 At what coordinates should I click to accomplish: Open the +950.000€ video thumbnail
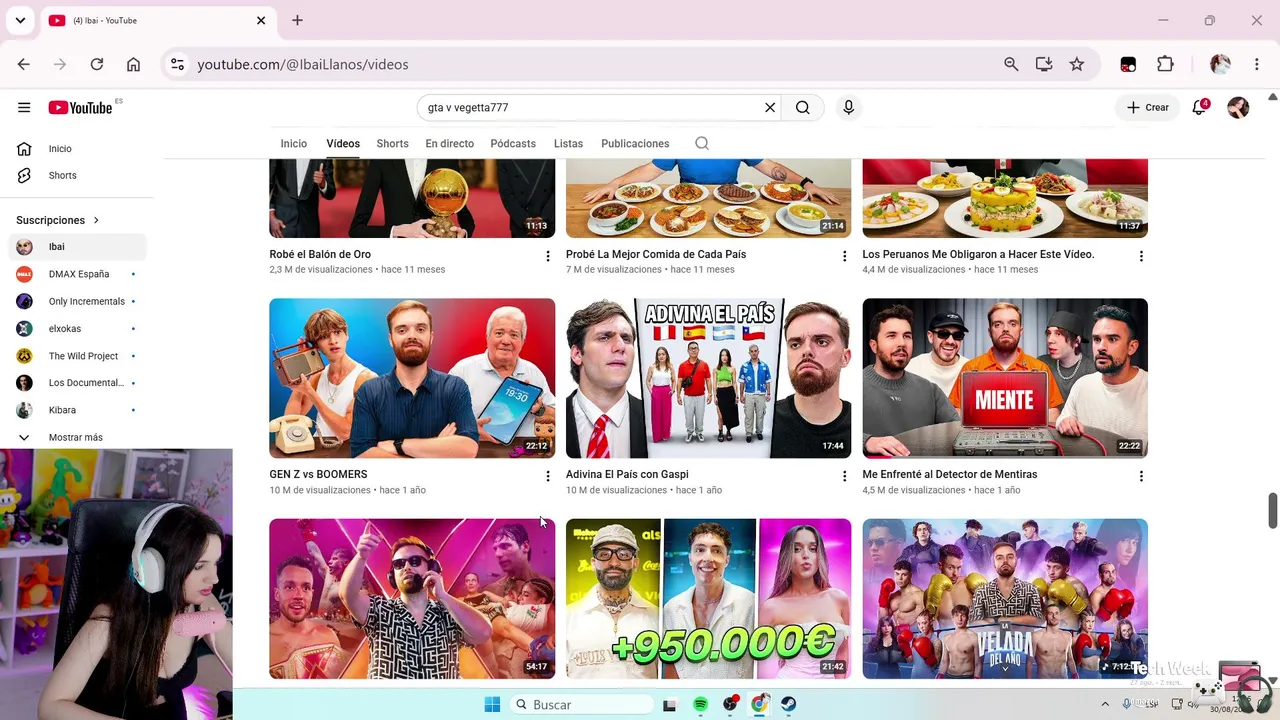coord(708,598)
